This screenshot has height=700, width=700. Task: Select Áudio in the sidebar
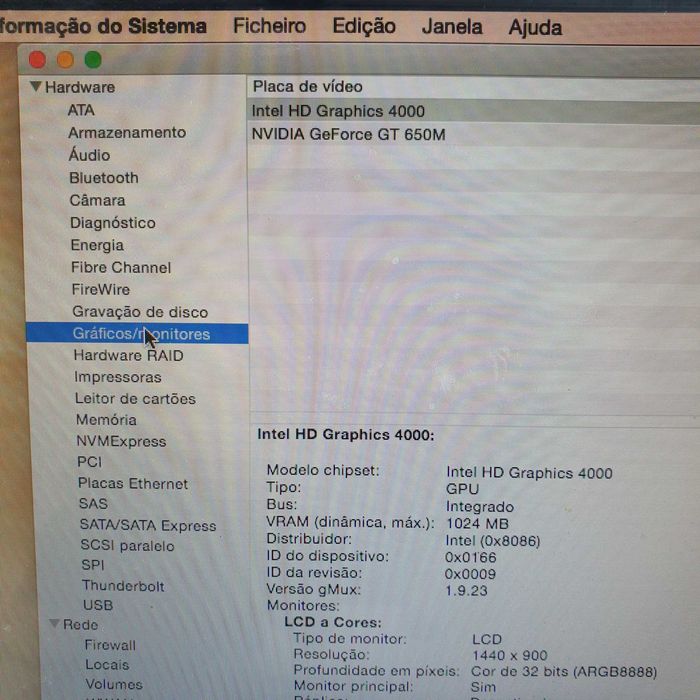[x=89, y=154]
